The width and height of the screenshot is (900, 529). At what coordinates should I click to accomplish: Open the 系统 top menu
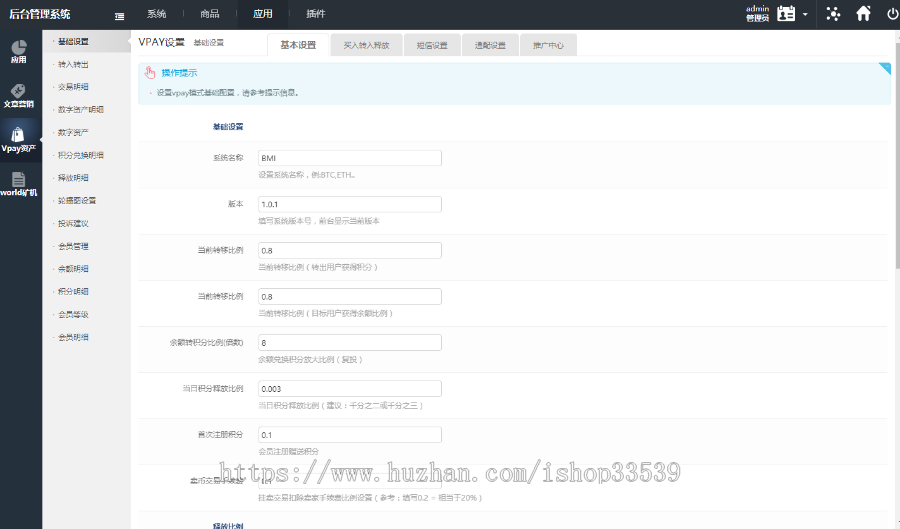click(156, 14)
